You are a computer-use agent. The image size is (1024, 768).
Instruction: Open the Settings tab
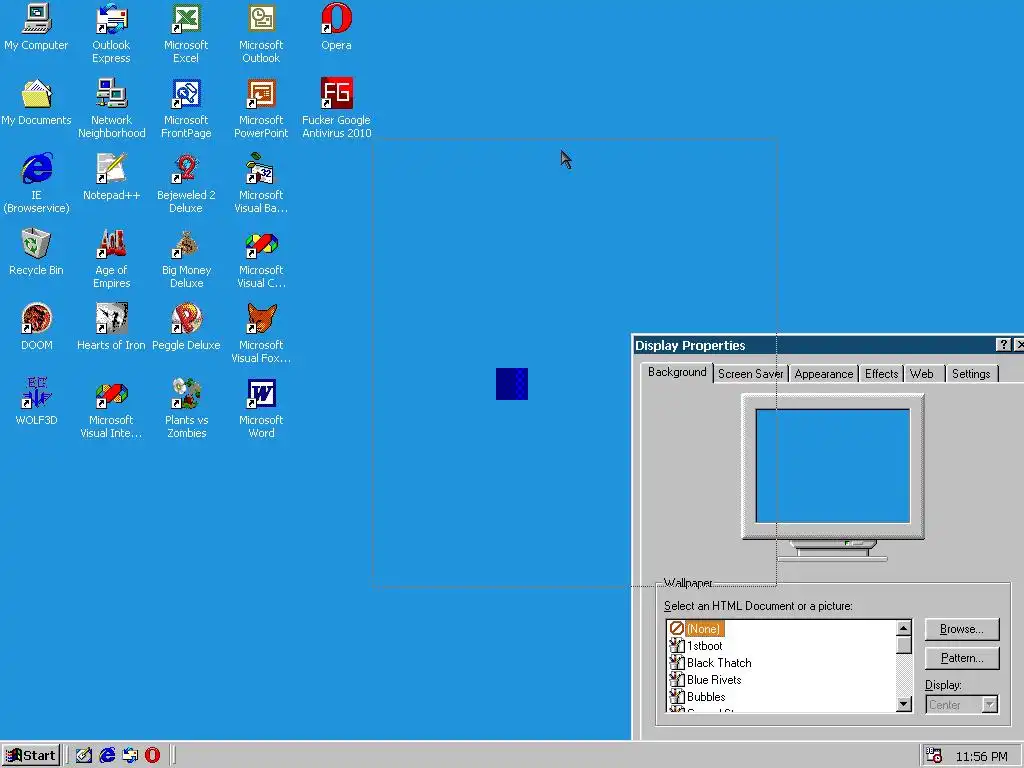point(971,374)
